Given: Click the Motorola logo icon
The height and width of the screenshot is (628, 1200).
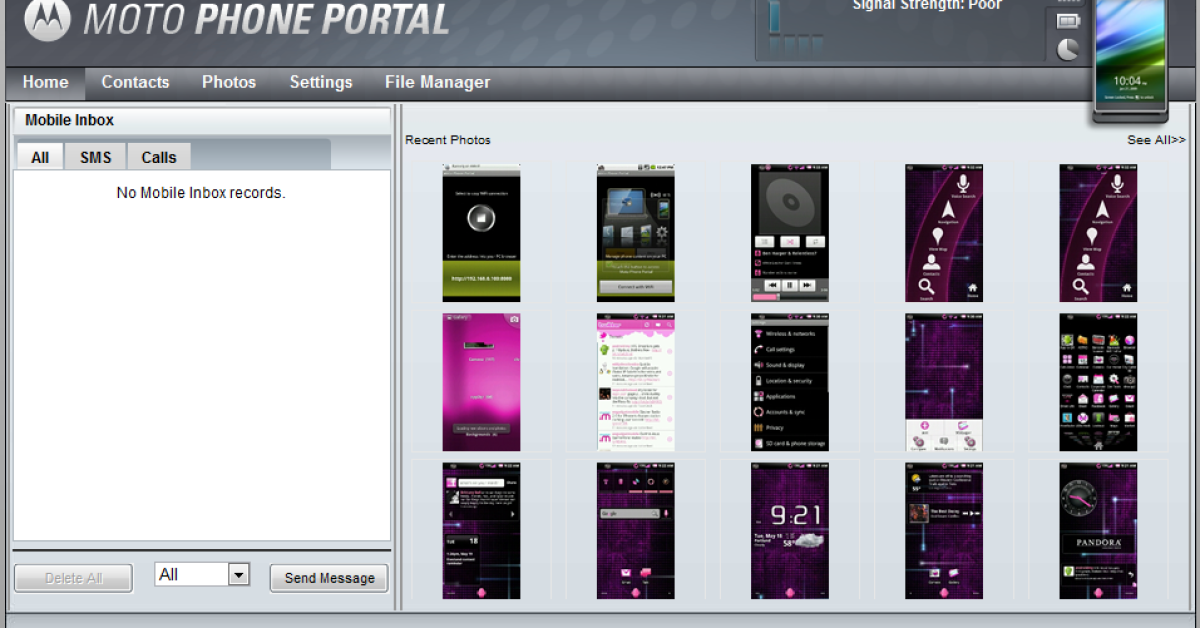Looking at the screenshot, I should click(46, 21).
